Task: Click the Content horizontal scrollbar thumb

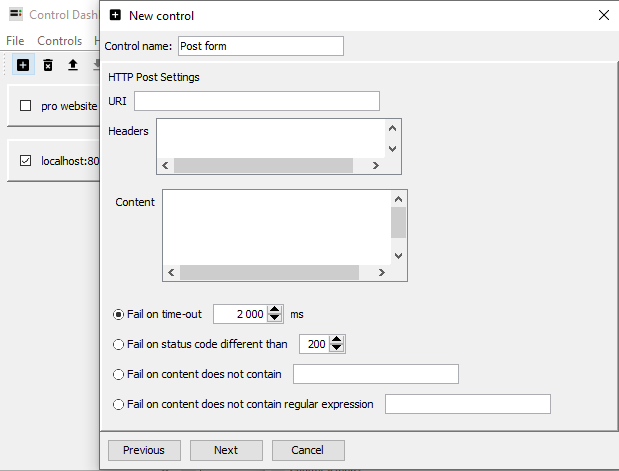Action: (269, 272)
